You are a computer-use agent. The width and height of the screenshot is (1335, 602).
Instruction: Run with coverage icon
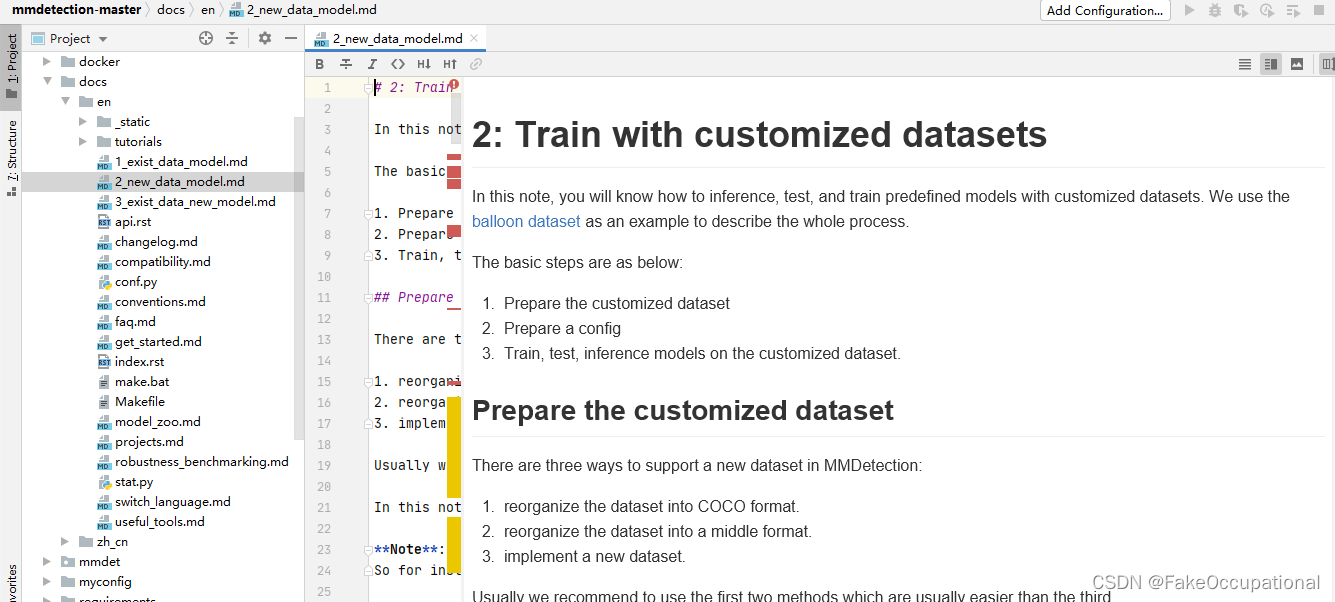[1241, 10]
